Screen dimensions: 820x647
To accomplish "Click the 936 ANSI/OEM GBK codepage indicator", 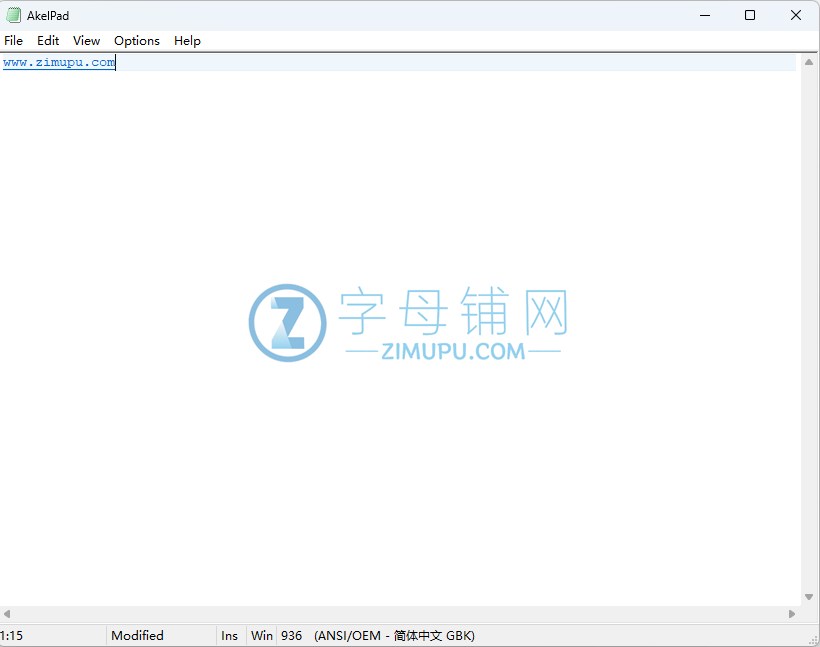I will [378, 635].
